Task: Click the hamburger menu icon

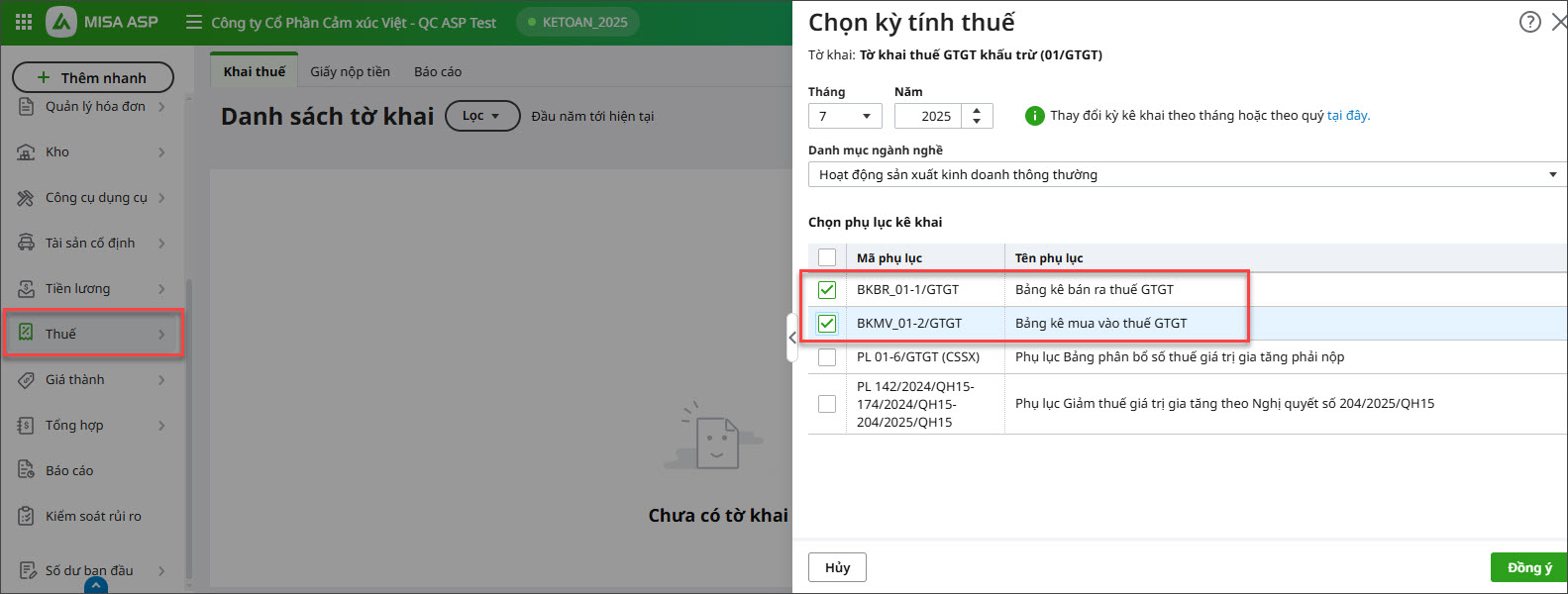Action: pyautogui.click(x=194, y=22)
